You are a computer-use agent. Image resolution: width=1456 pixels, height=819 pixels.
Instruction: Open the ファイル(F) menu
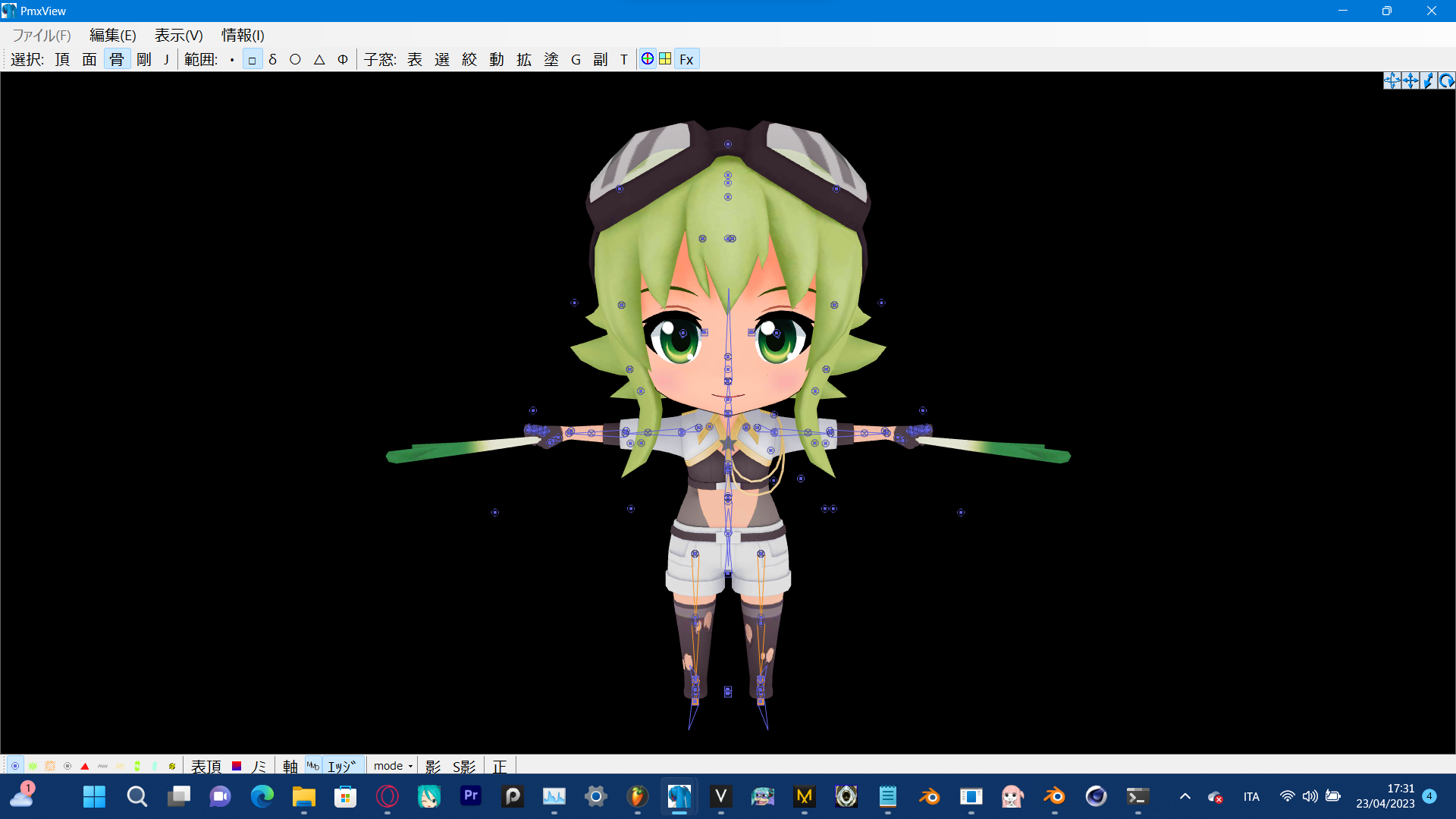(x=42, y=35)
